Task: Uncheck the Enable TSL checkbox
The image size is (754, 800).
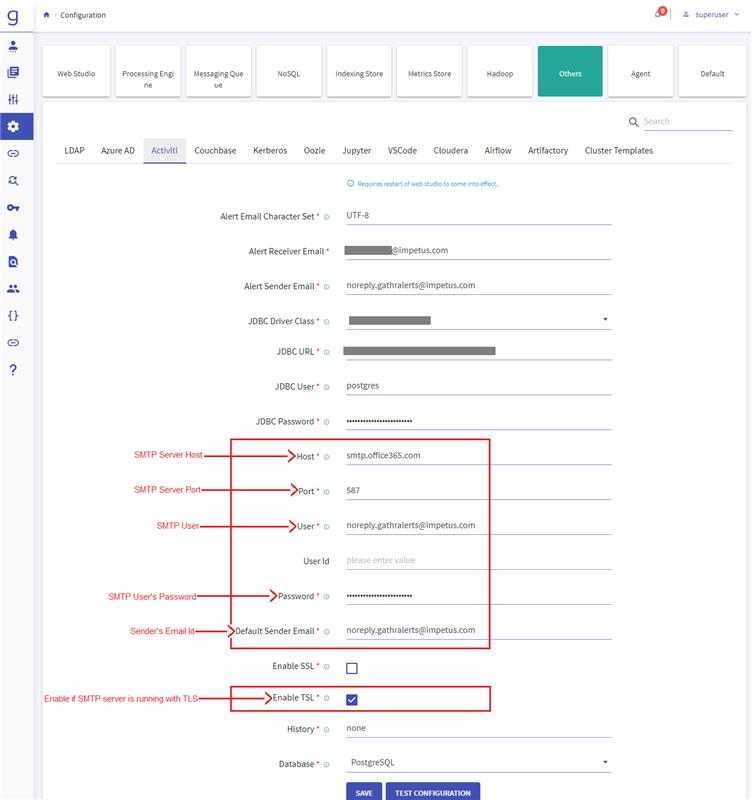Action: [x=351, y=699]
